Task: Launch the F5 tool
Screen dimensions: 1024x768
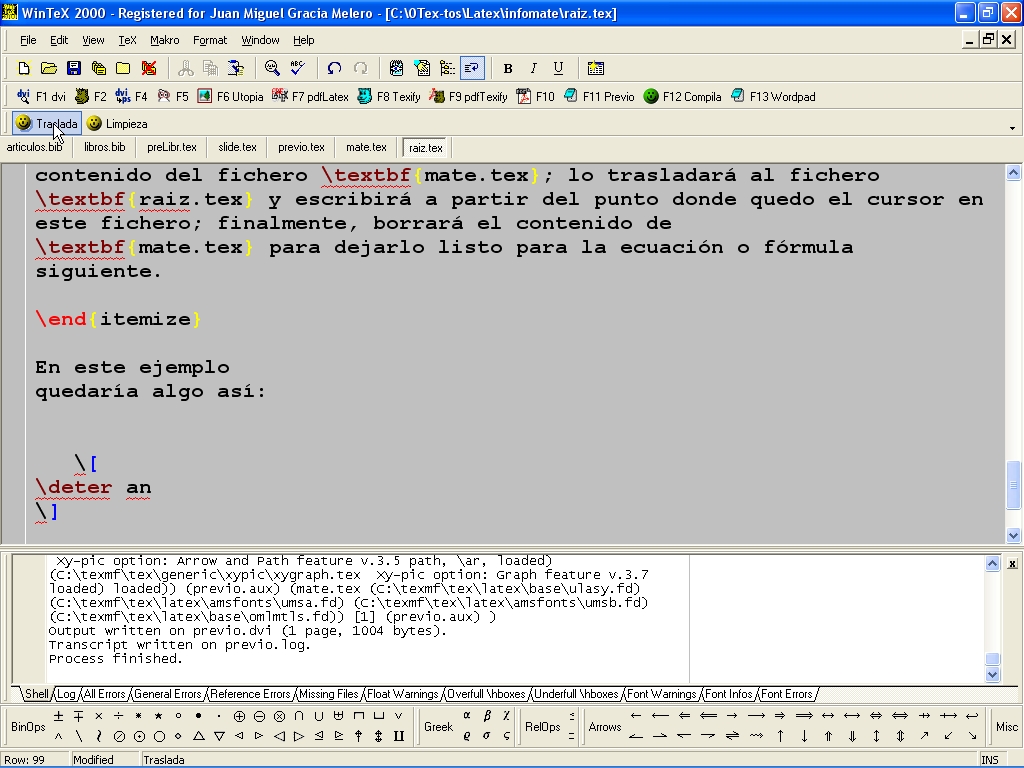Action: [172, 97]
